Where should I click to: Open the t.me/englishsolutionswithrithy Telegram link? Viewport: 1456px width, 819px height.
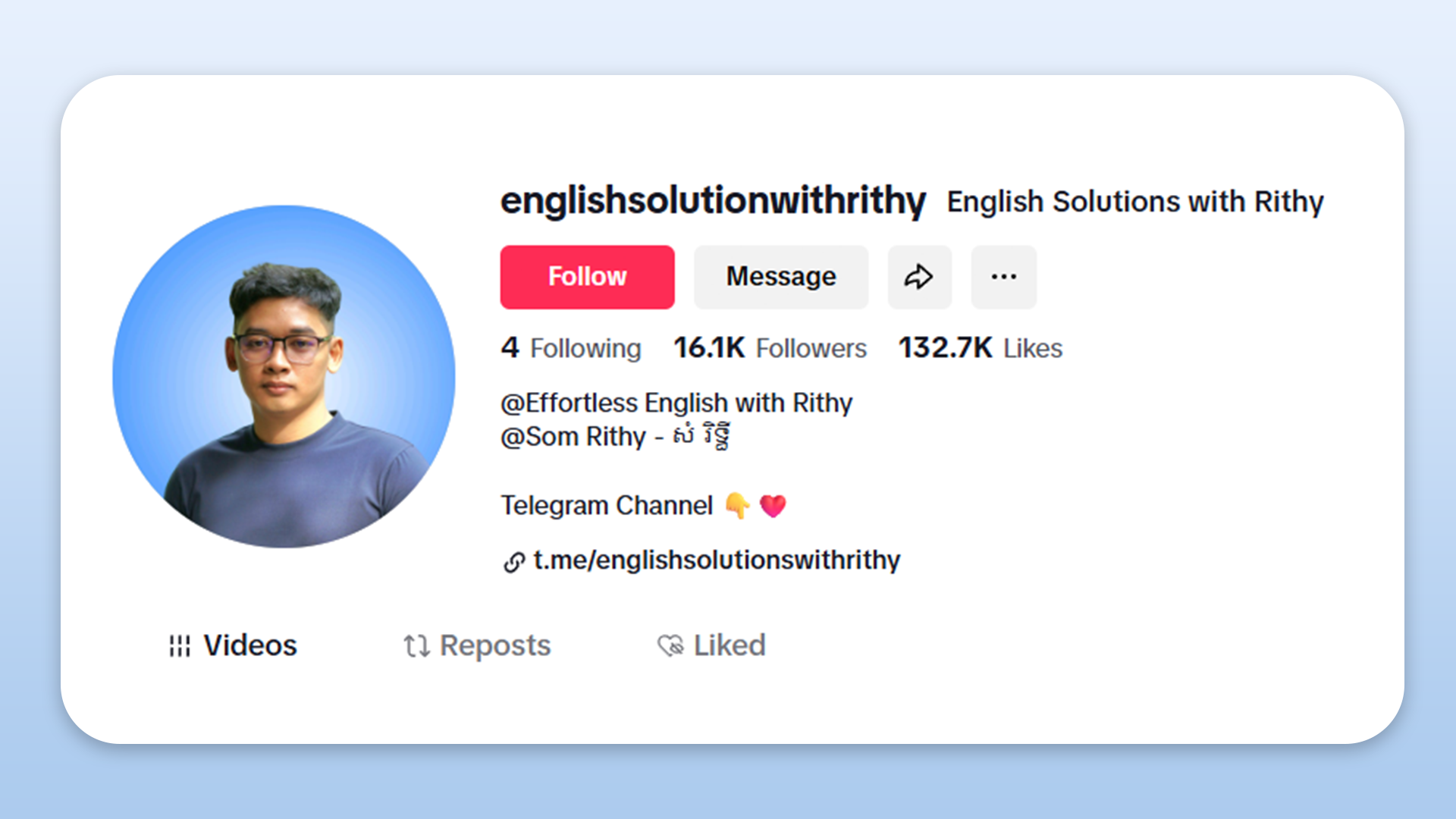[717, 560]
